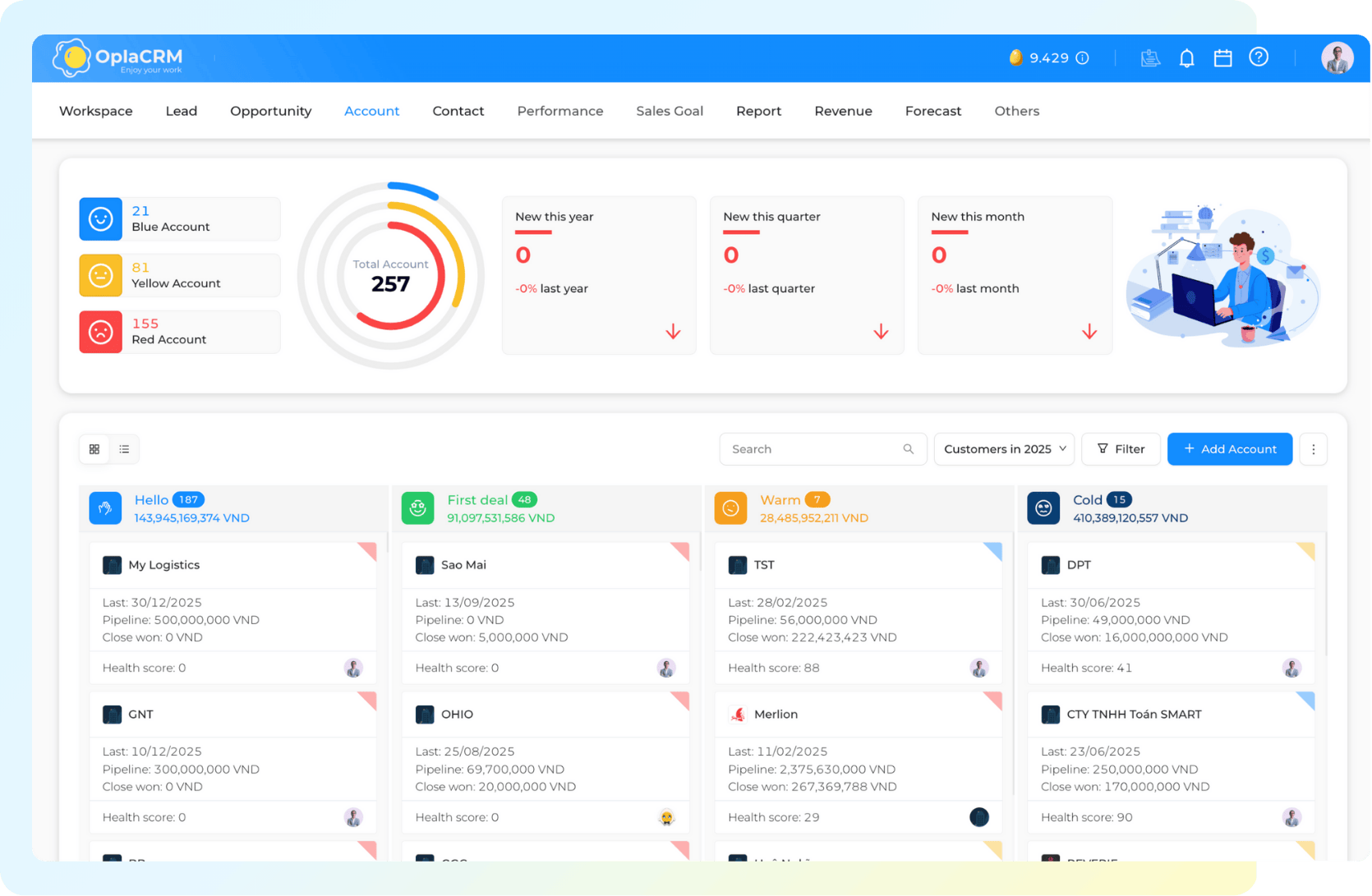1372x896 pixels.
Task: Switch to the Performance tab
Action: pyautogui.click(x=559, y=111)
